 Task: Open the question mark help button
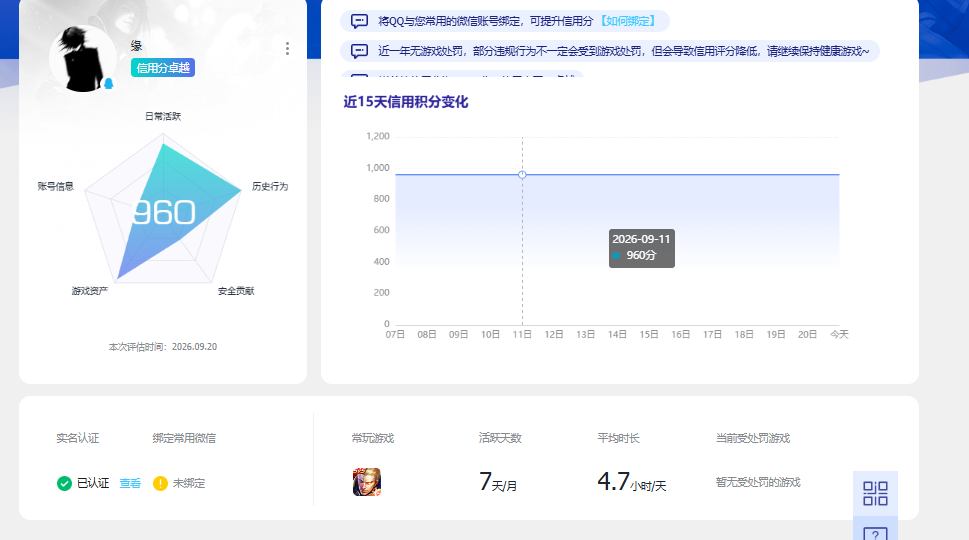(875, 530)
